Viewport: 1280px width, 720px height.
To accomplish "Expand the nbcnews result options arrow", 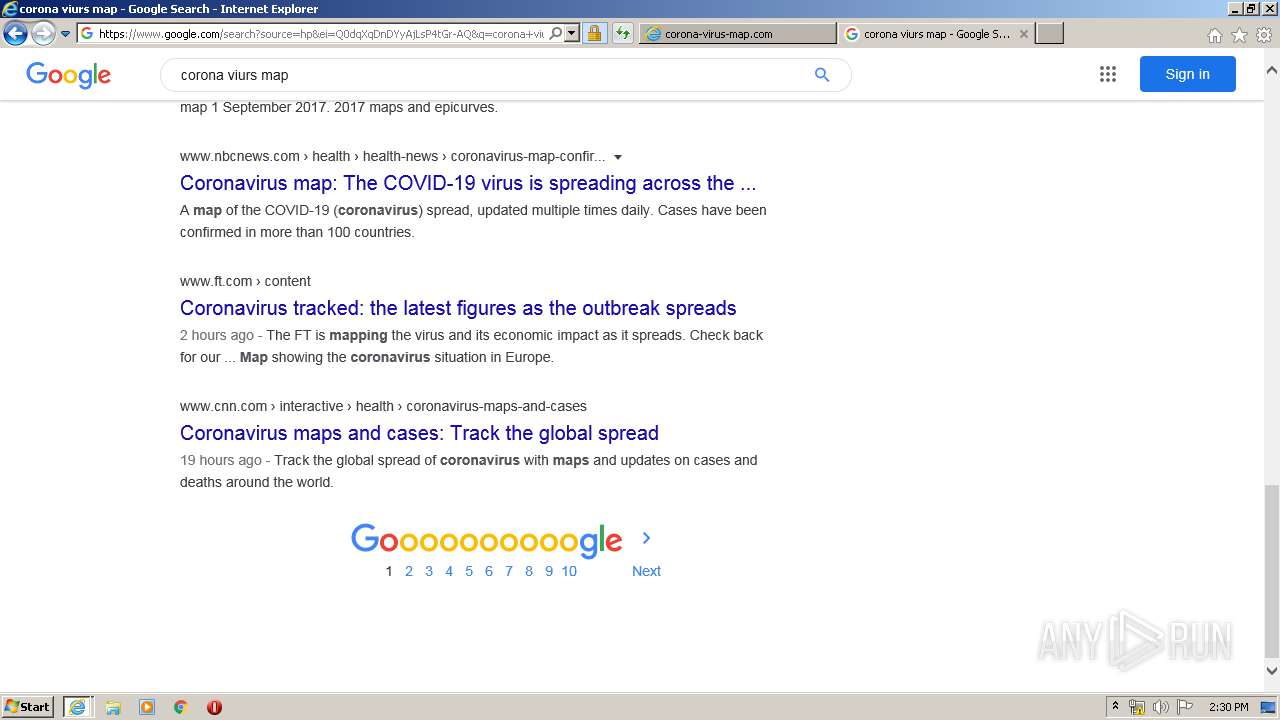I will point(618,157).
